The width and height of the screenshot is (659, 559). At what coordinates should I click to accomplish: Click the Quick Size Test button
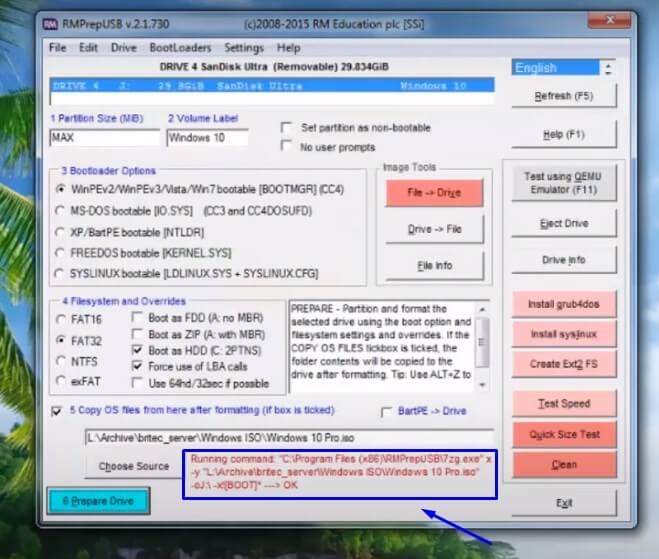pyautogui.click(x=564, y=435)
